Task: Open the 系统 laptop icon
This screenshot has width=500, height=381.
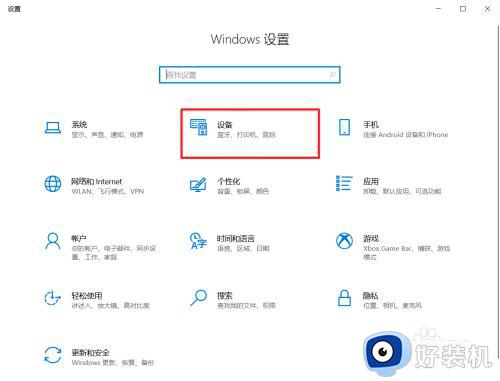Action: point(53,128)
